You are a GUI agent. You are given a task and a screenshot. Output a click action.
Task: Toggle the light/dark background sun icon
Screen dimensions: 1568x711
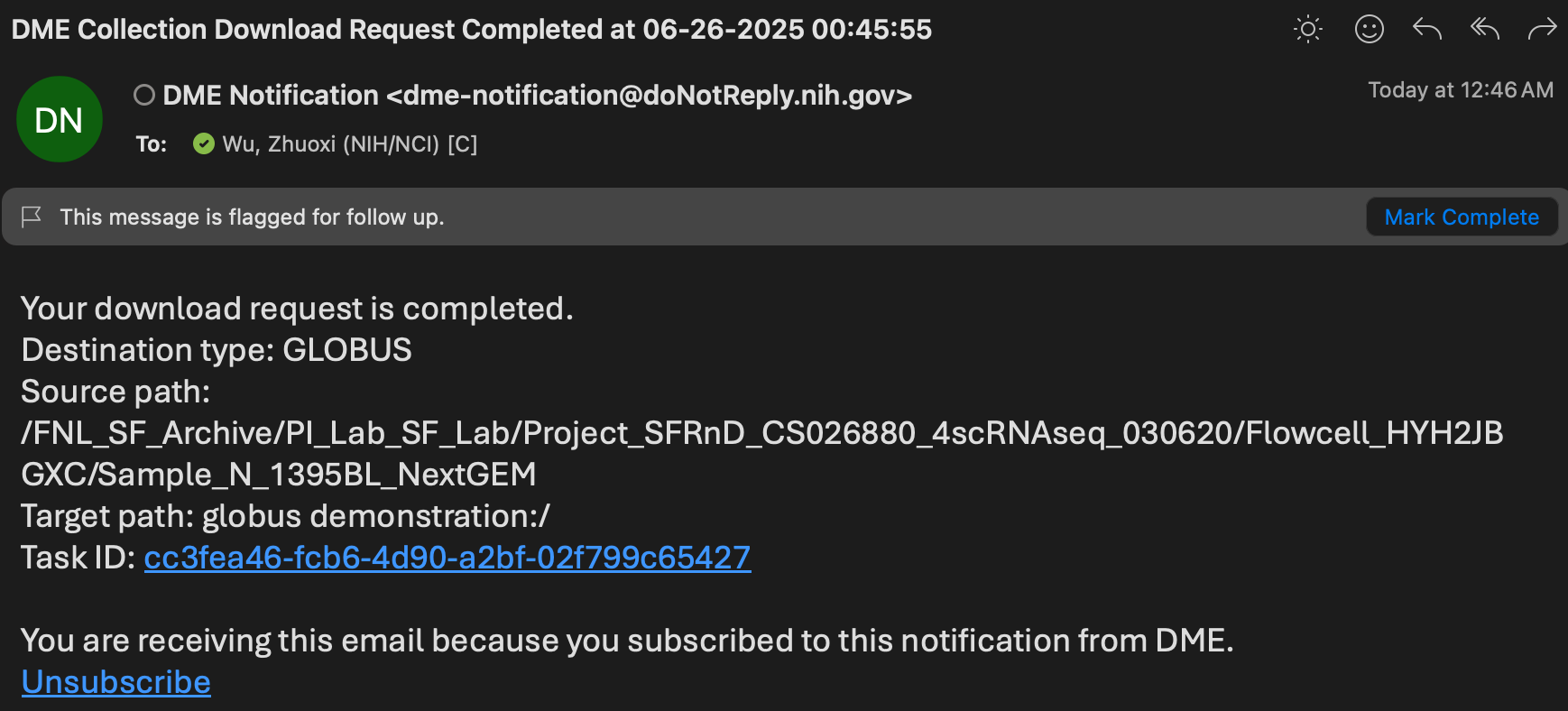click(x=1307, y=30)
